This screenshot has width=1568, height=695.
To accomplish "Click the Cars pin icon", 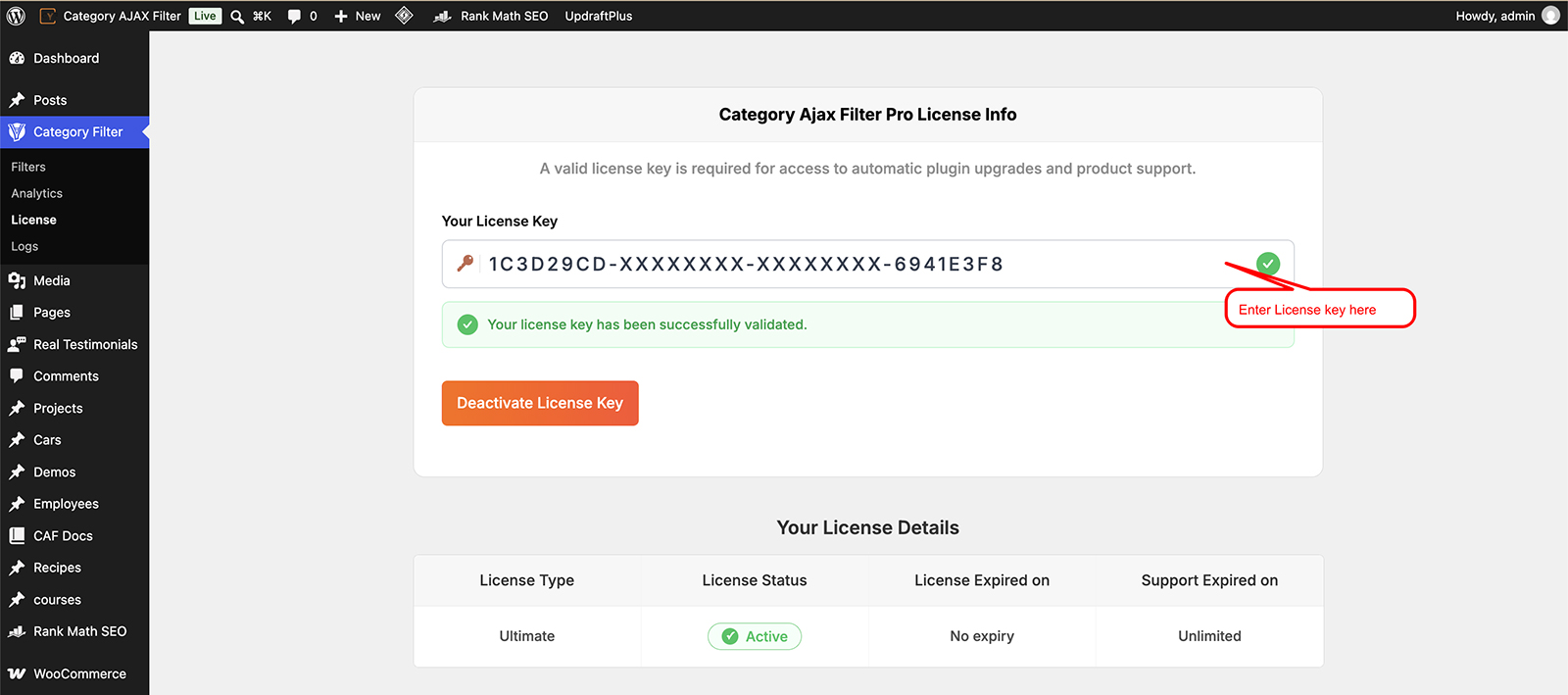I will point(17,440).
